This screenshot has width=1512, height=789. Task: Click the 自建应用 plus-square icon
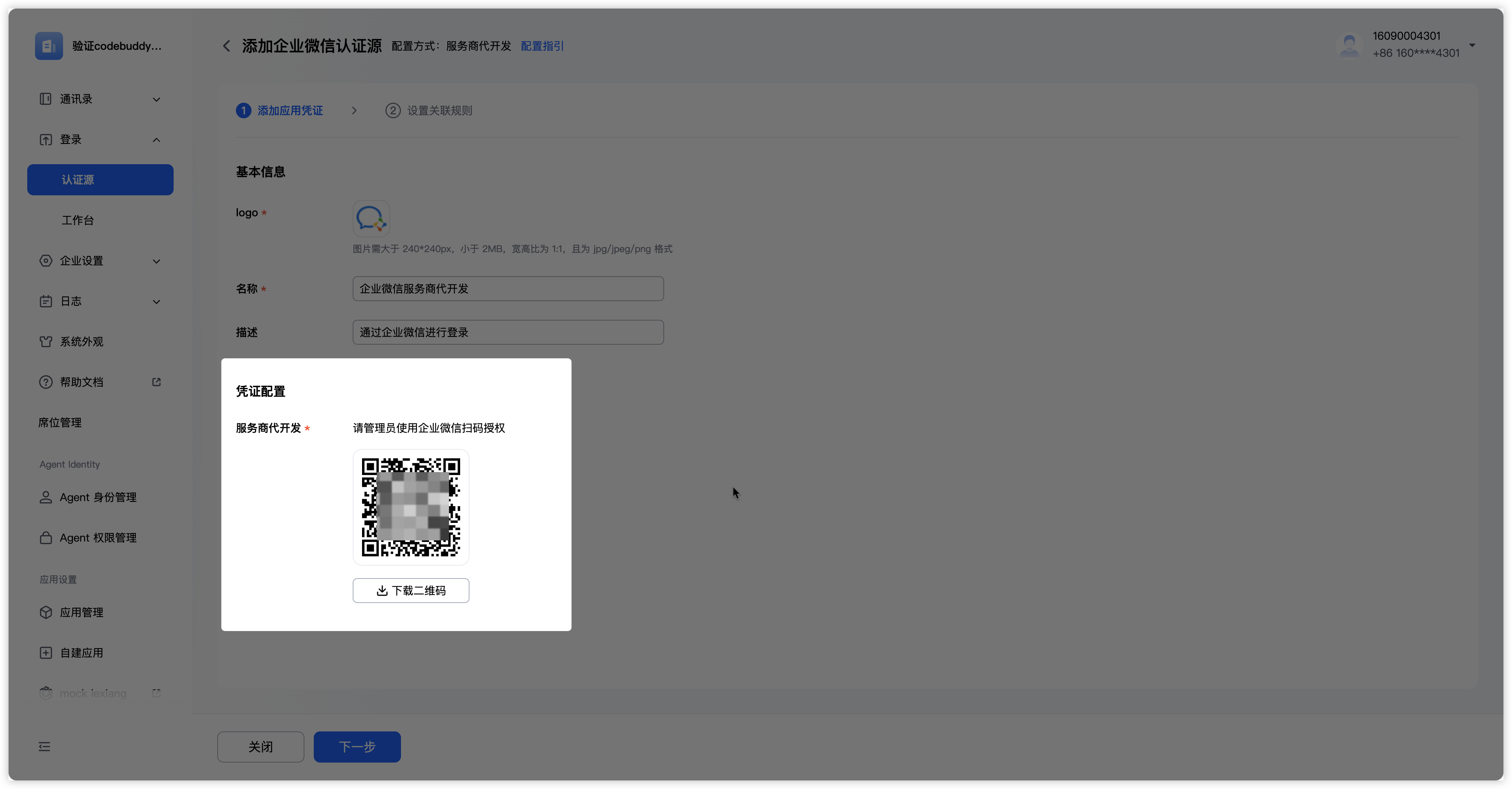[x=45, y=652]
